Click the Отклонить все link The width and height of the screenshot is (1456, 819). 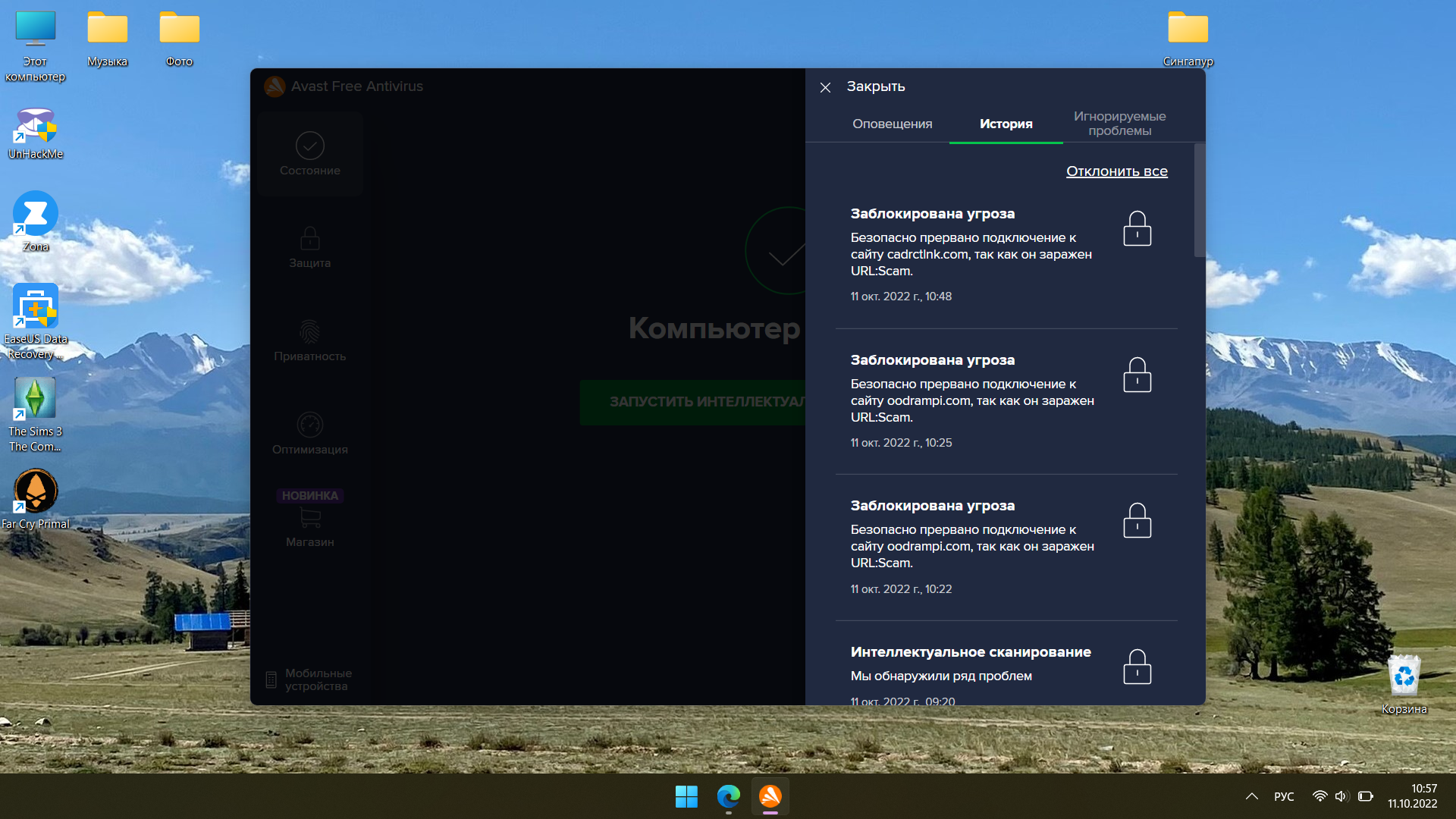coord(1116,171)
